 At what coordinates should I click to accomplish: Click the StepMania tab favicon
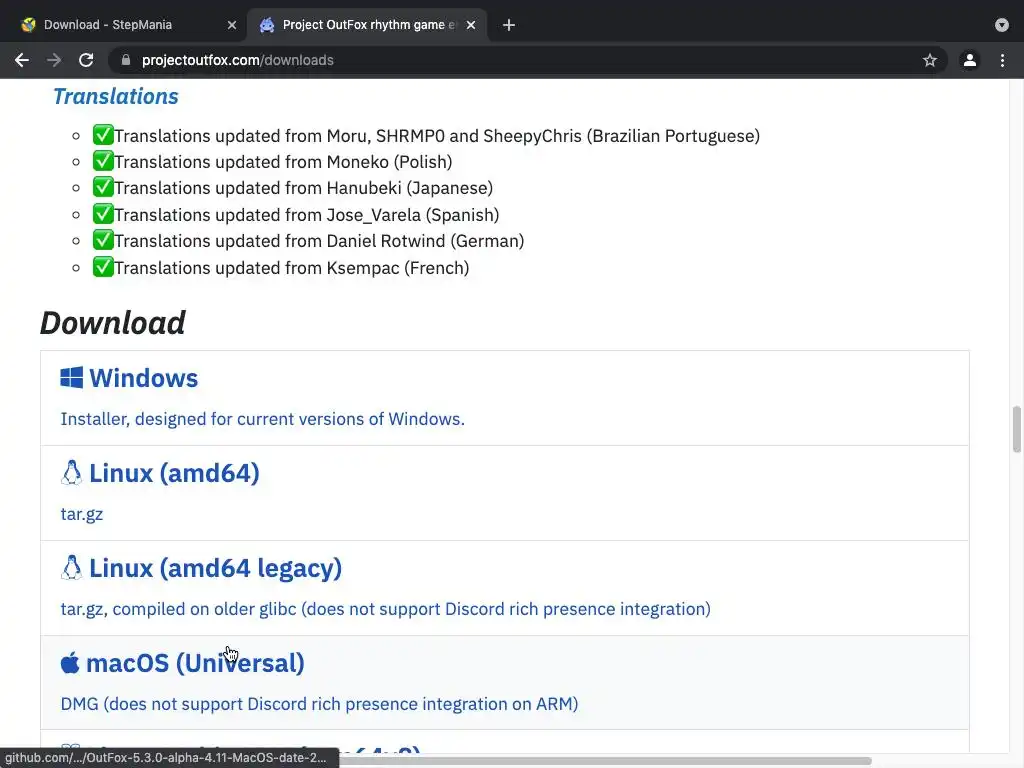pyautogui.click(x=28, y=25)
